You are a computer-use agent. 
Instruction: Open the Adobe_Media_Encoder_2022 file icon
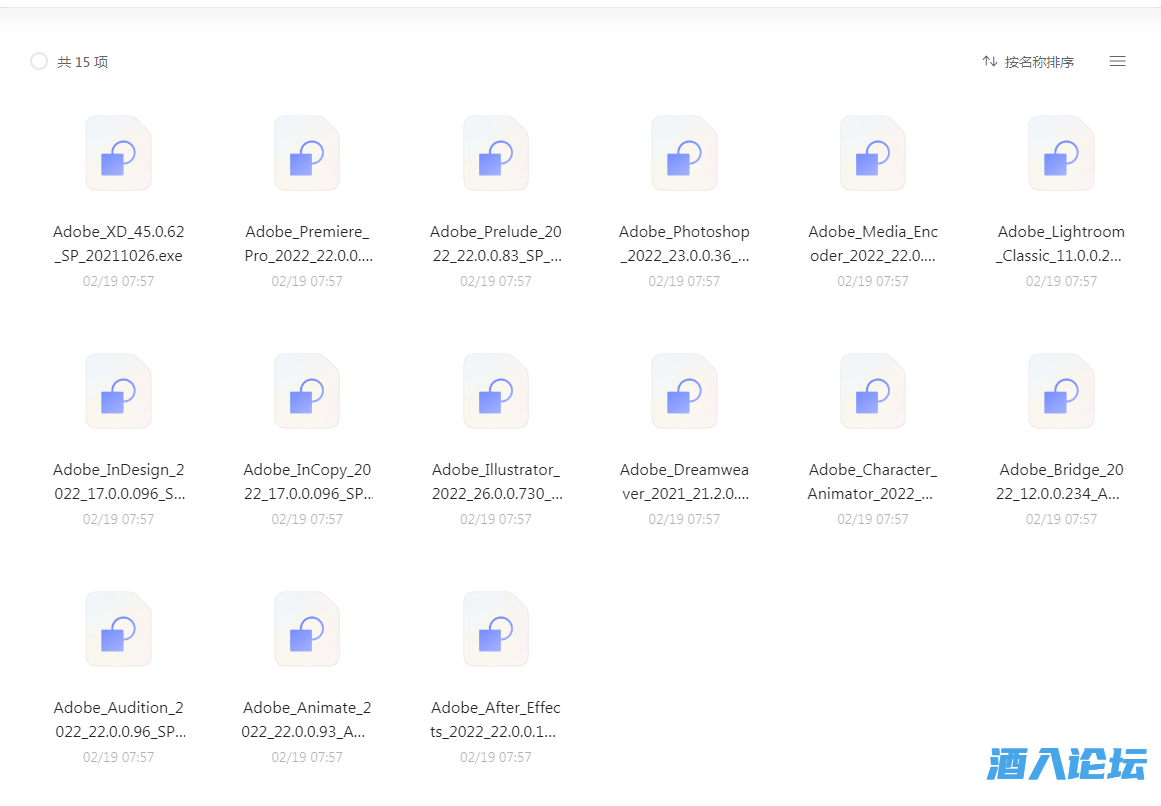tap(873, 153)
